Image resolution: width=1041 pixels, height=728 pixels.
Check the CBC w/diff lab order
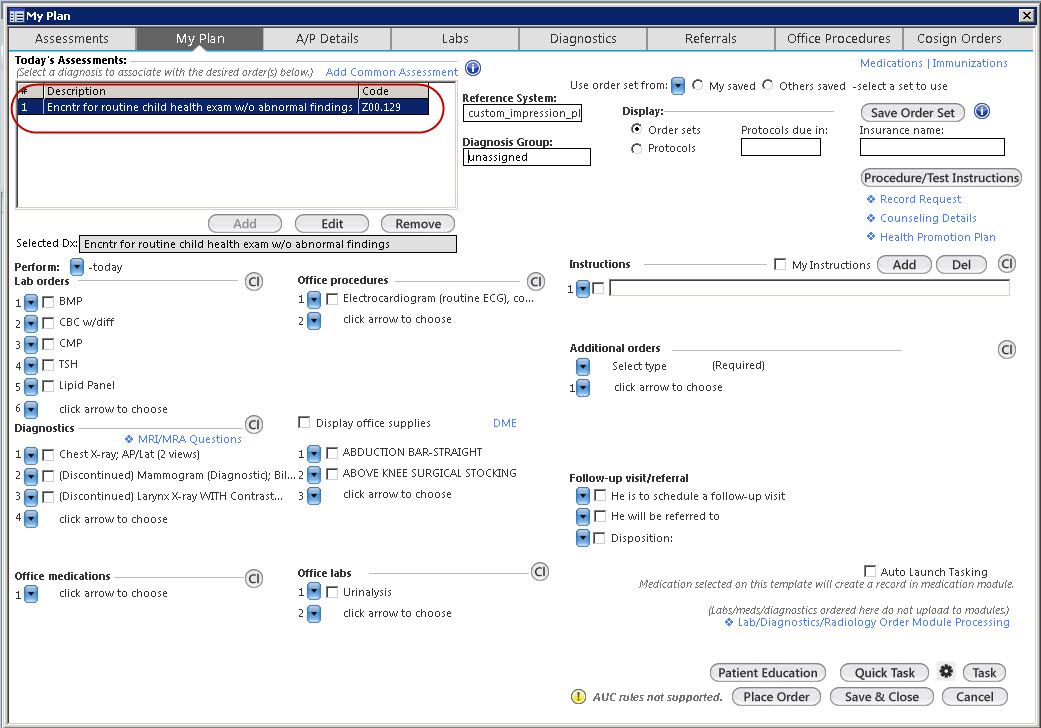(x=48, y=323)
